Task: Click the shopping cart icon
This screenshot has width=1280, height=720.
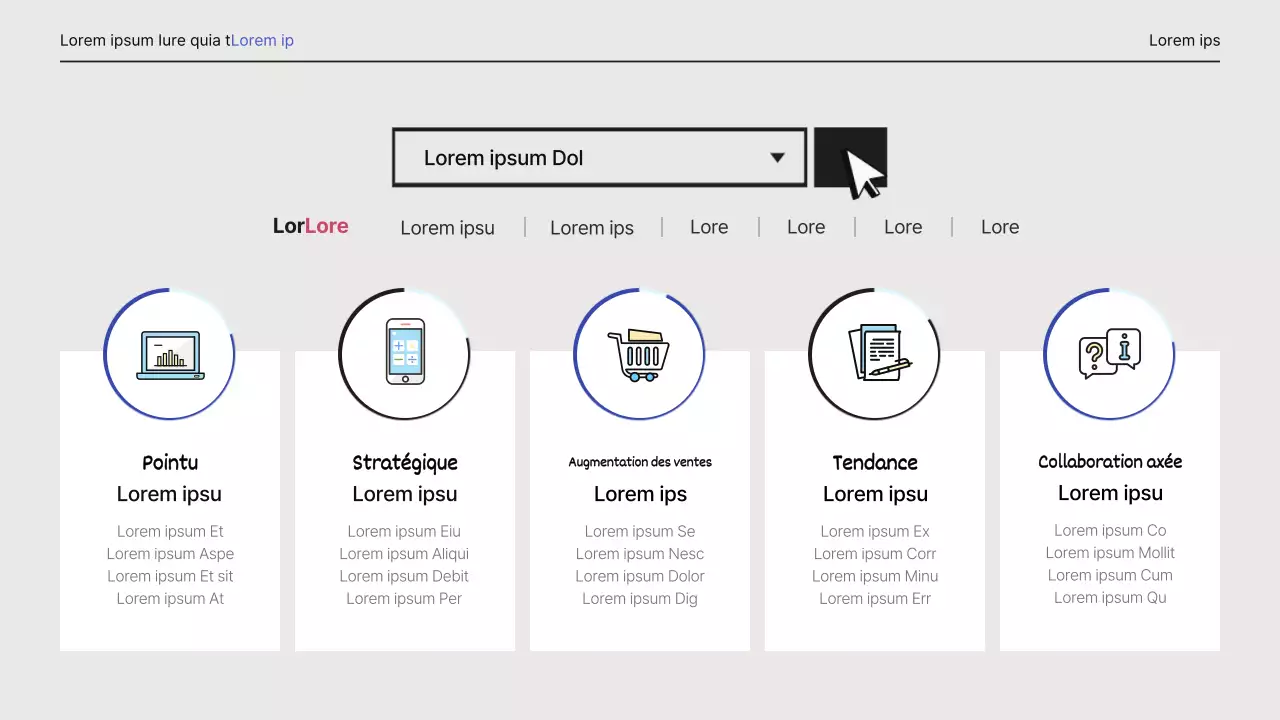Action: pos(639,355)
